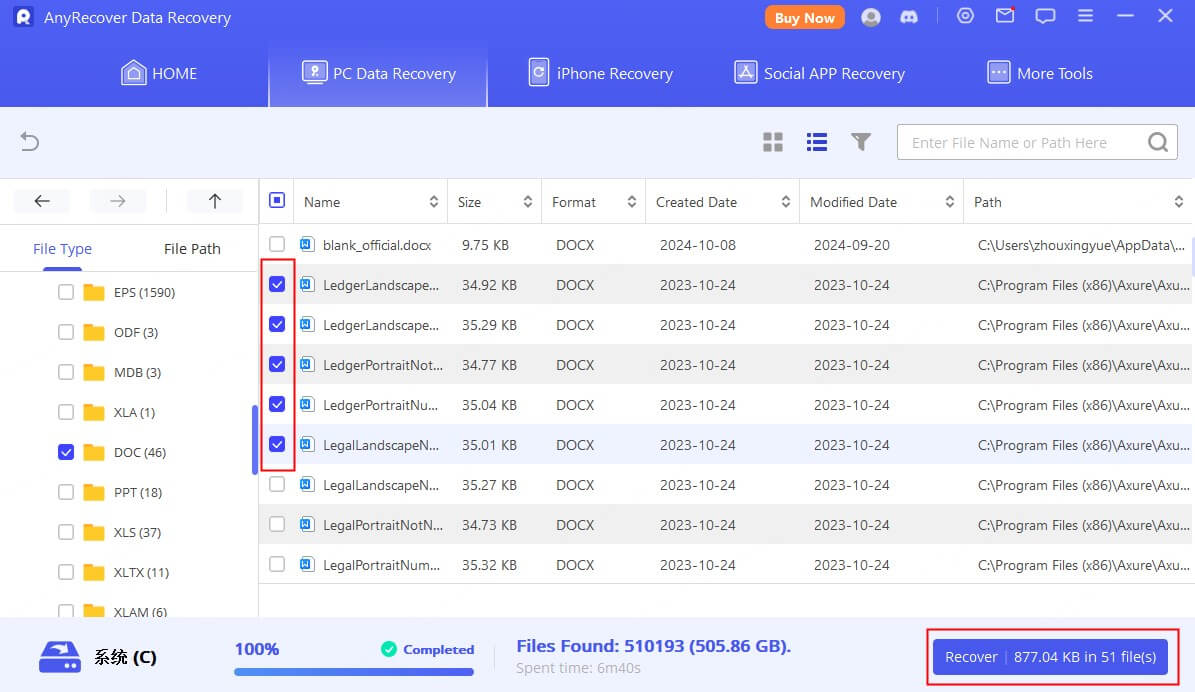Open the hamburger menu

pos(1085,16)
